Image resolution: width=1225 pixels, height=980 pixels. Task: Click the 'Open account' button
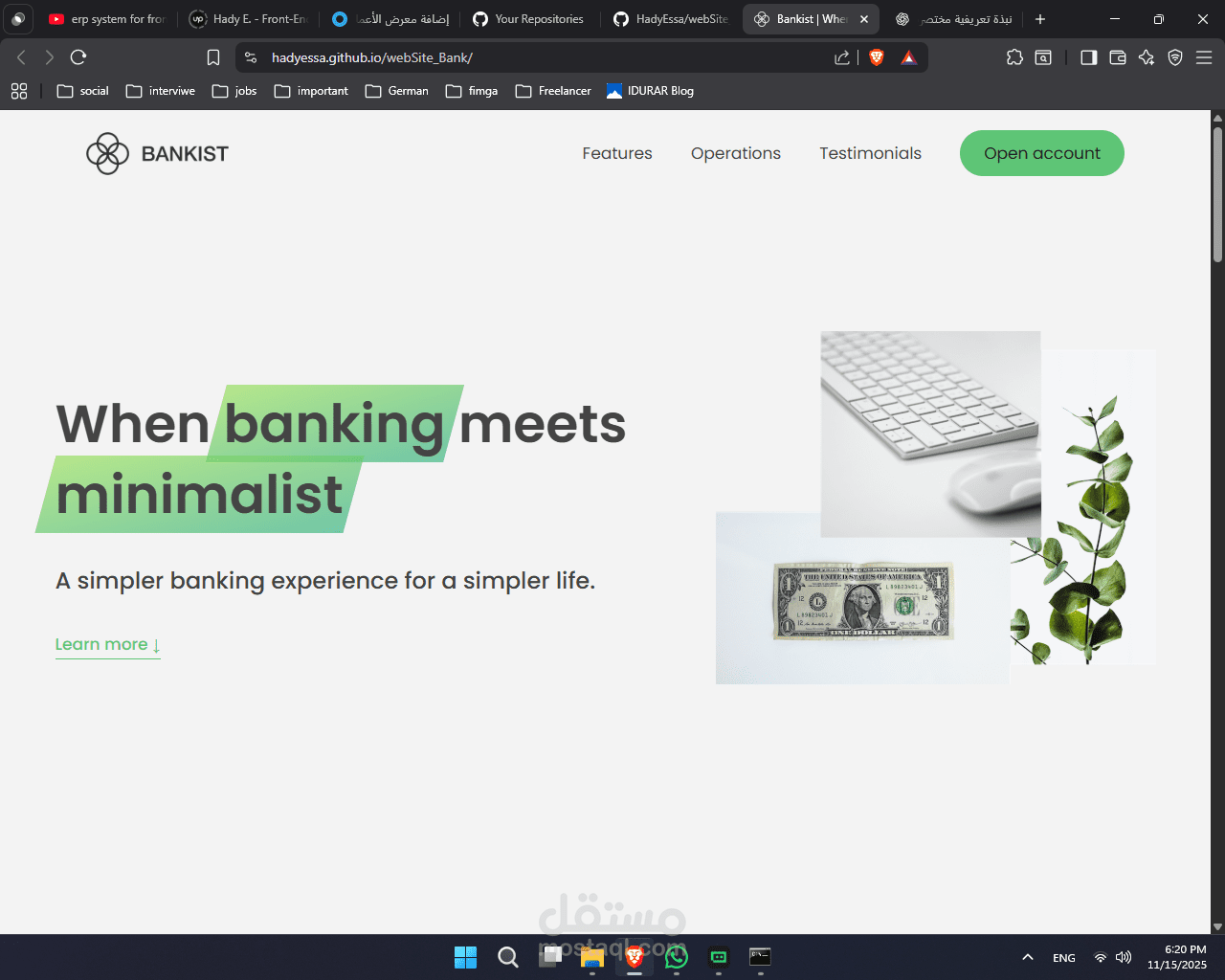click(x=1041, y=153)
